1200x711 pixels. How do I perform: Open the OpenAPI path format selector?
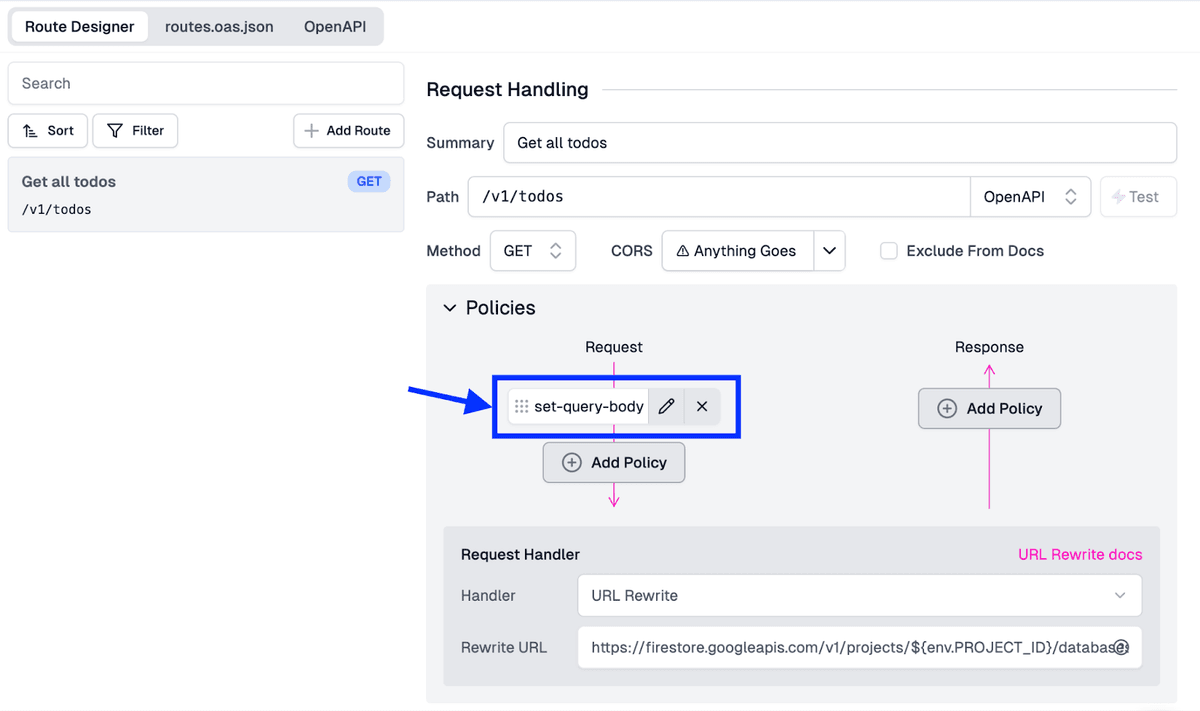pyautogui.click(x=1029, y=197)
